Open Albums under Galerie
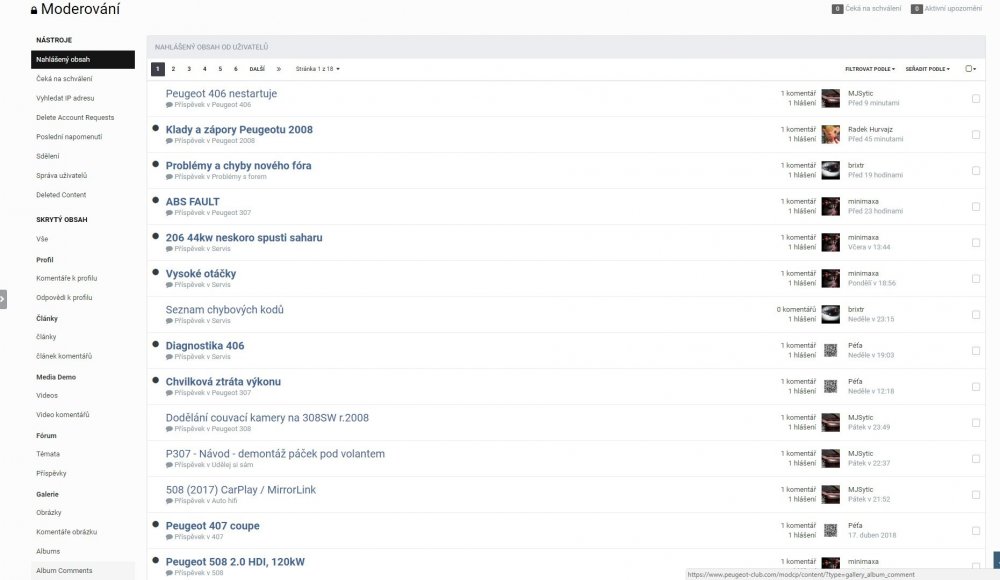The width and height of the screenshot is (1000, 580). coord(48,551)
